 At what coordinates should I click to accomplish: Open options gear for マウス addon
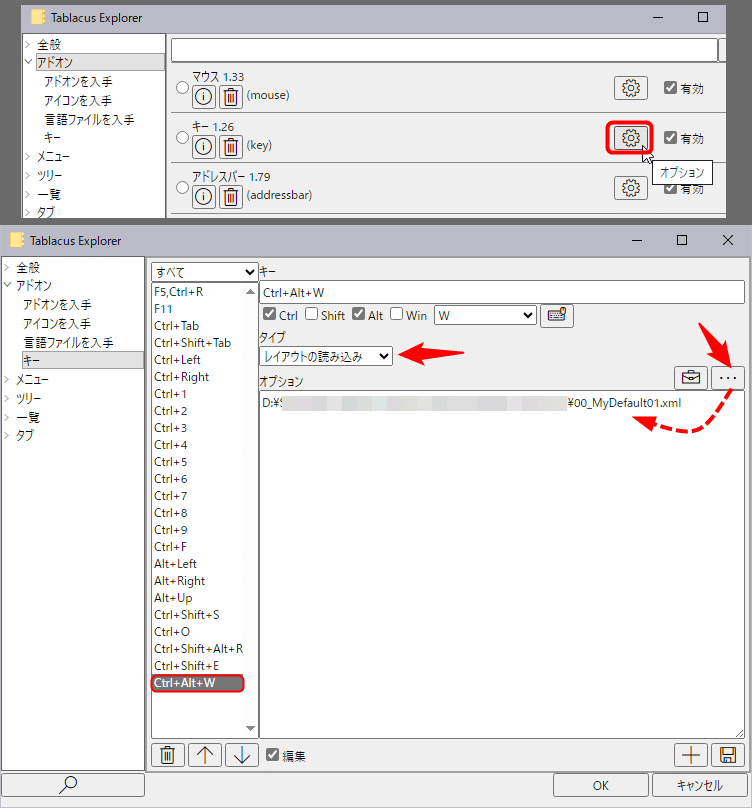(x=631, y=88)
